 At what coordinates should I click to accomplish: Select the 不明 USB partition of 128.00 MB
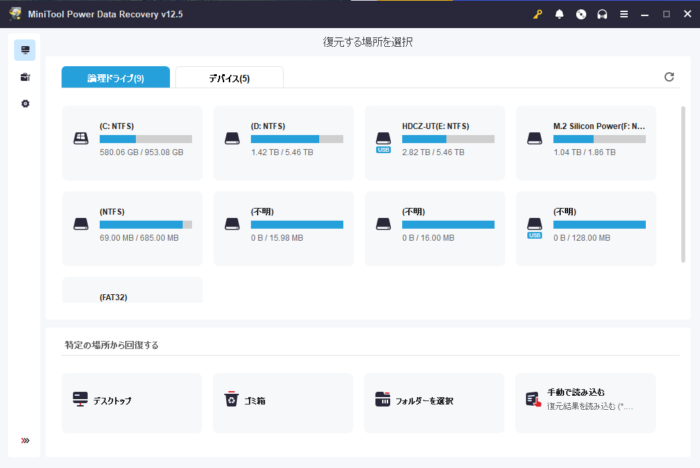click(586, 229)
